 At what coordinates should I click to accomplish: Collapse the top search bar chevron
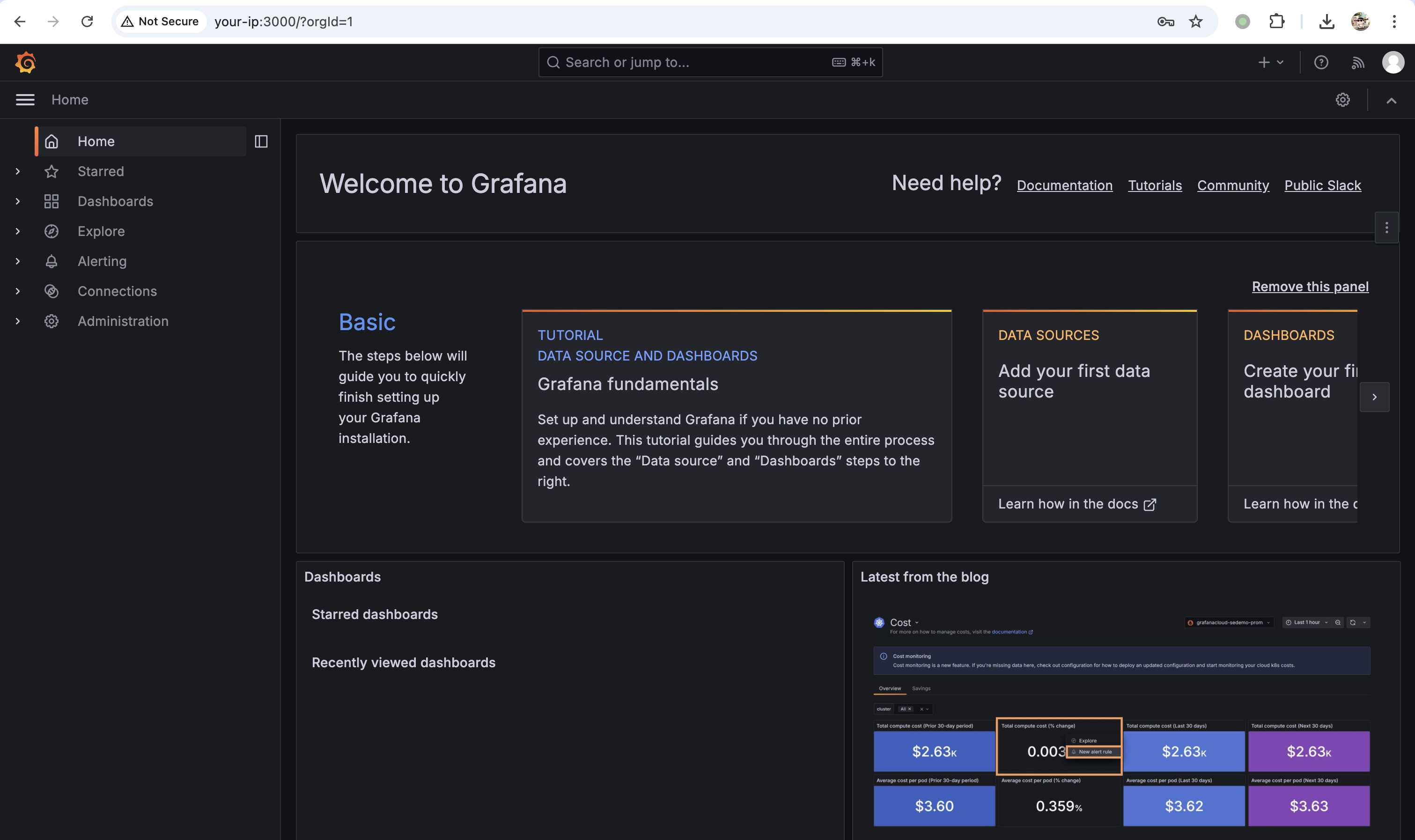[1391, 101]
